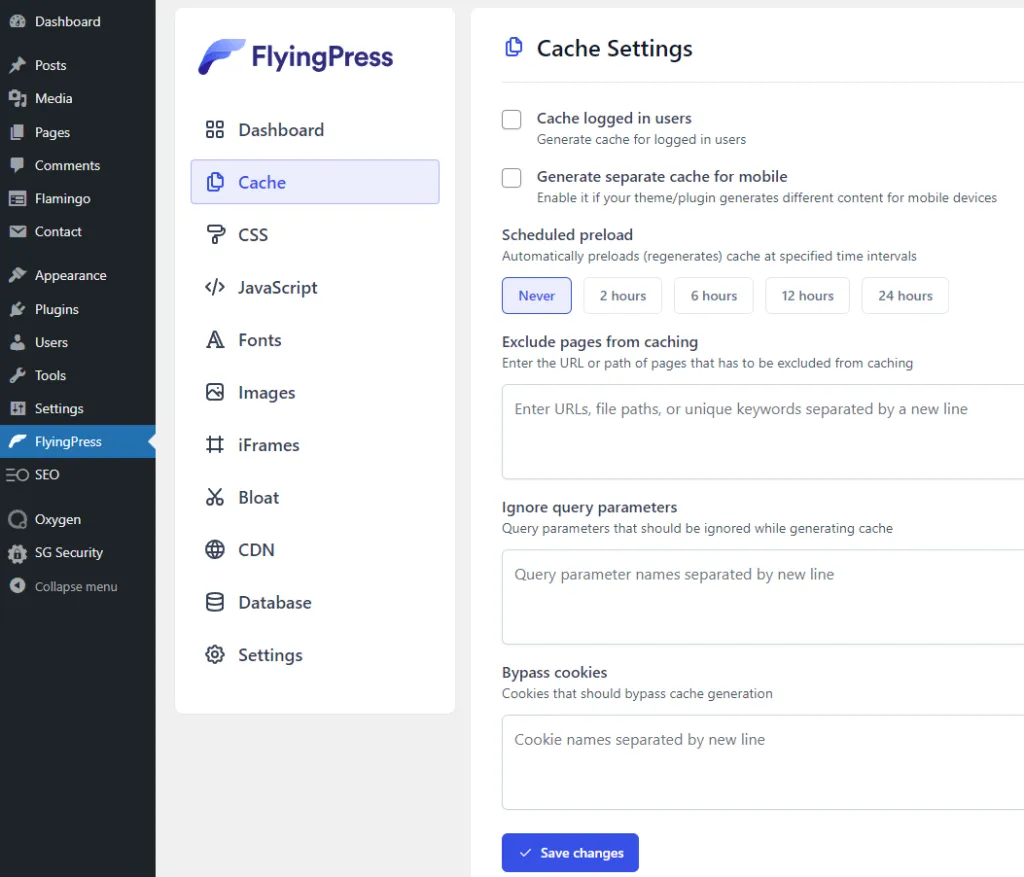Image resolution: width=1024 pixels, height=877 pixels.
Task: Click the JavaScript code brackets icon
Action: [215, 288]
